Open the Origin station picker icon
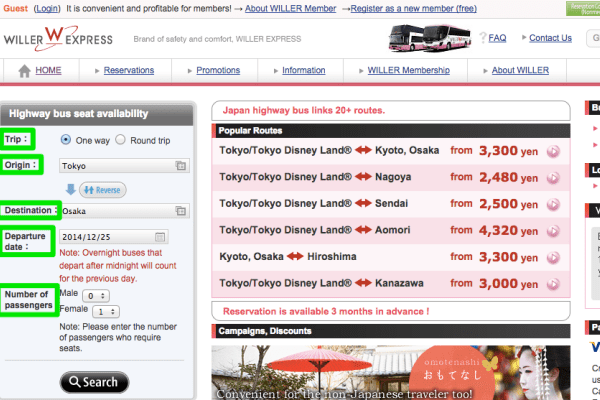Image resolution: width=600 pixels, height=400 pixels. (181, 166)
